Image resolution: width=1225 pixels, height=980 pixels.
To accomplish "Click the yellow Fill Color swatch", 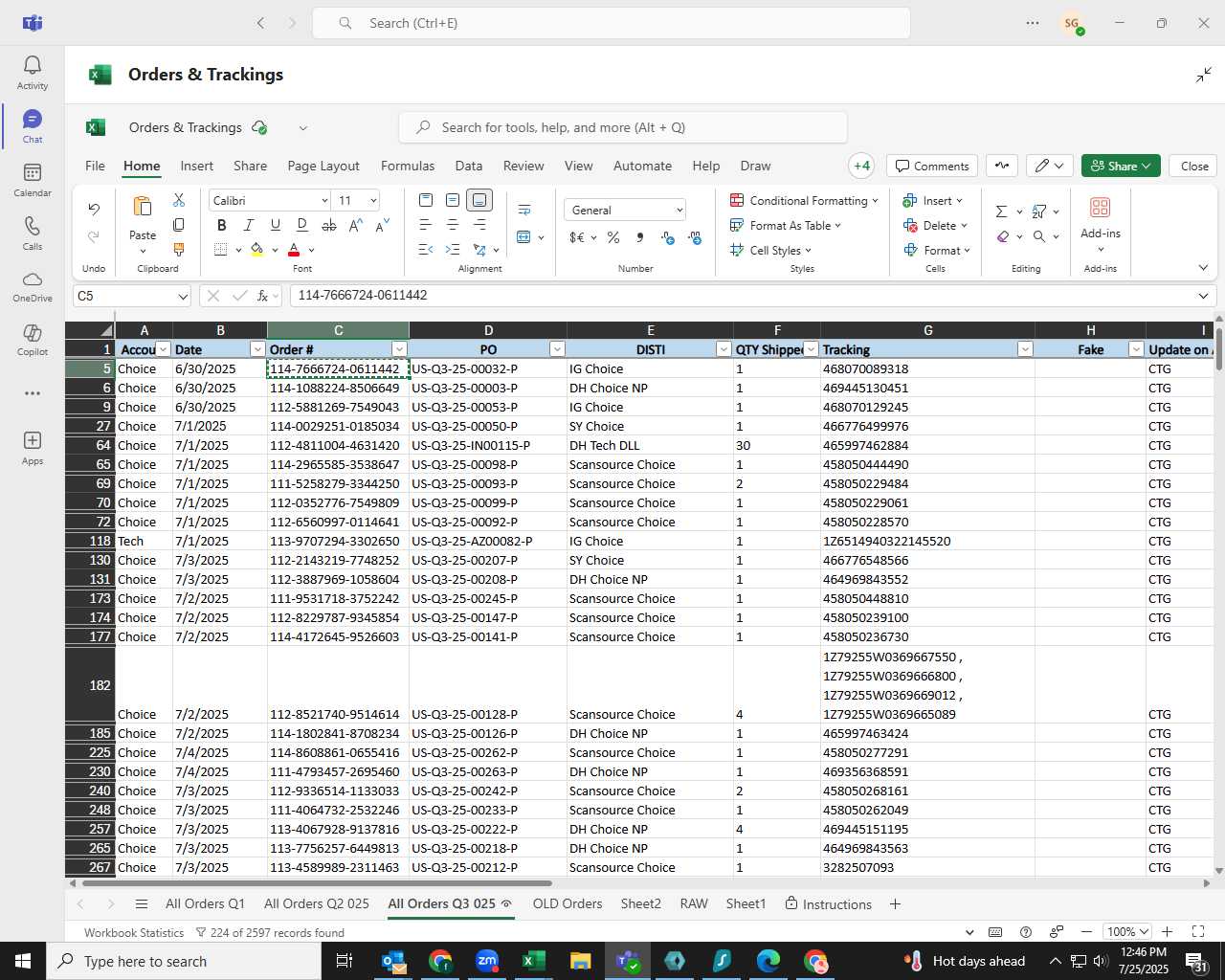I will point(256,250).
